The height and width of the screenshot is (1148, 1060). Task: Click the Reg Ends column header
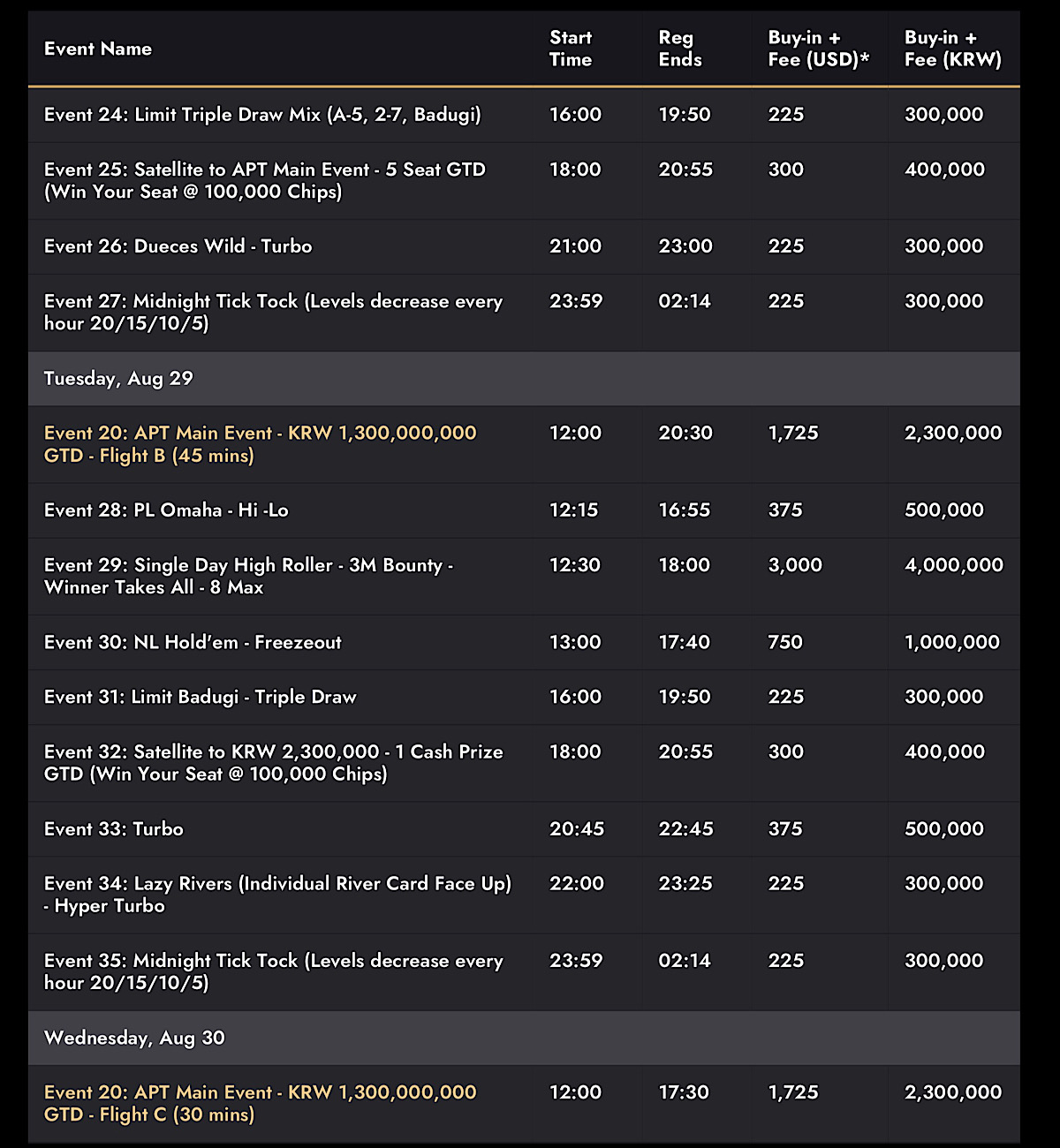point(680,49)
